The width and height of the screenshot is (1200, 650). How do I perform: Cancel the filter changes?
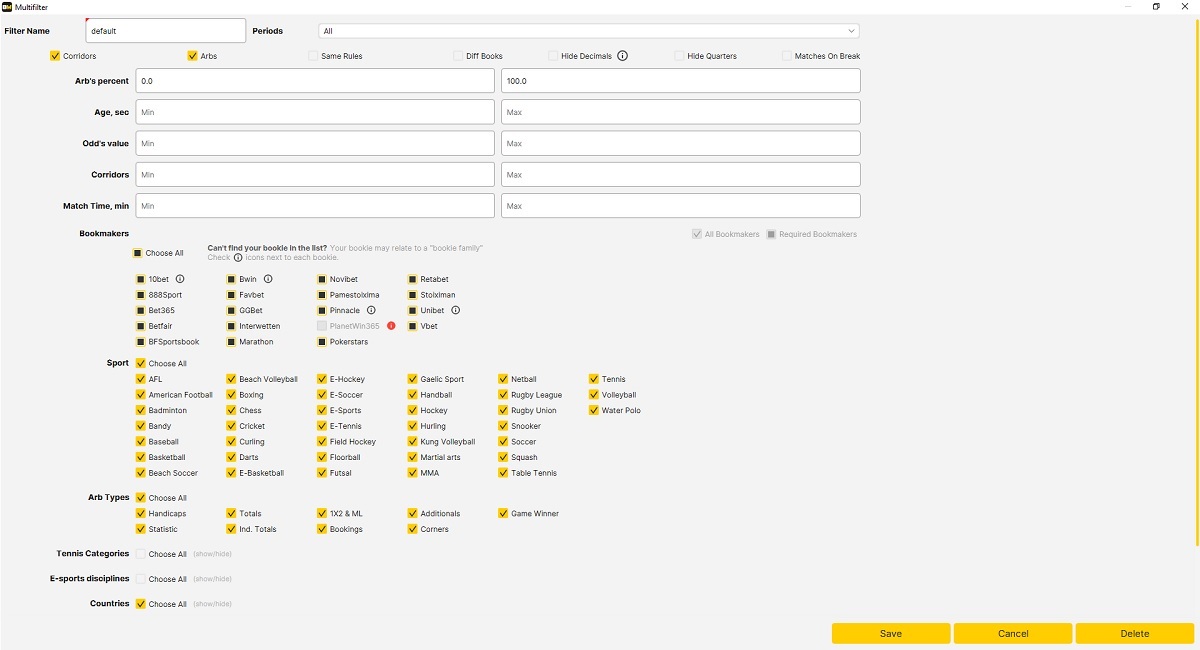tap(1012, 633)
